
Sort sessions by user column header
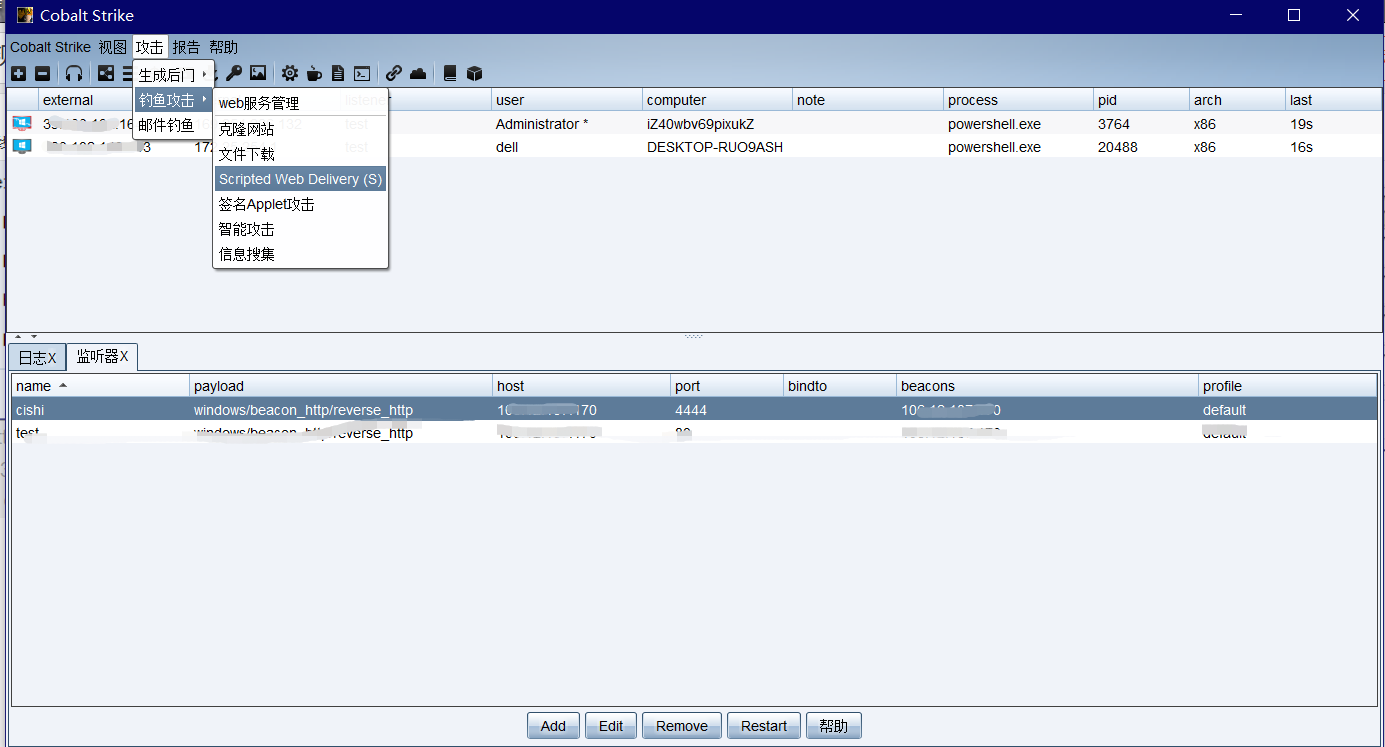tap(566, 100)
